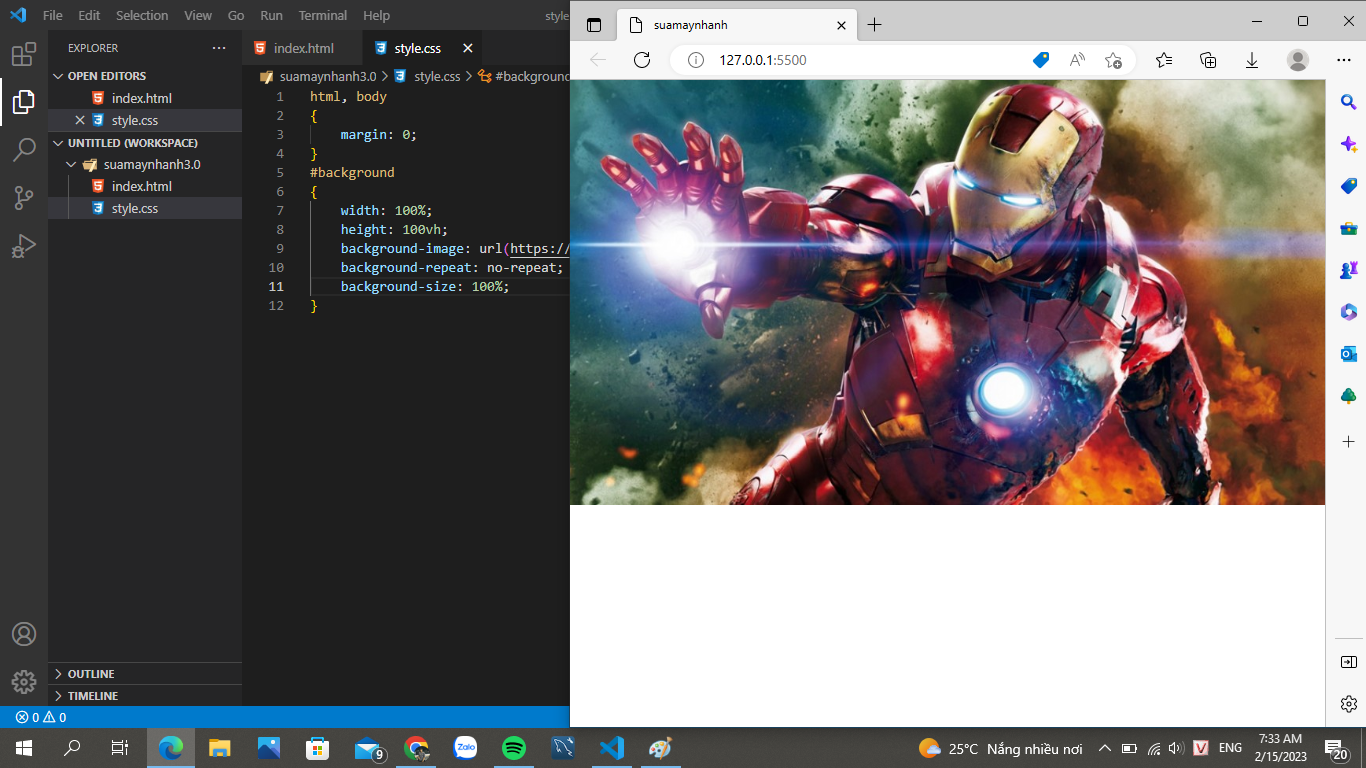This screenshot has height=768, width=1366.
Task: Hide the Edge sidebar
Action: coord(1348,662)
